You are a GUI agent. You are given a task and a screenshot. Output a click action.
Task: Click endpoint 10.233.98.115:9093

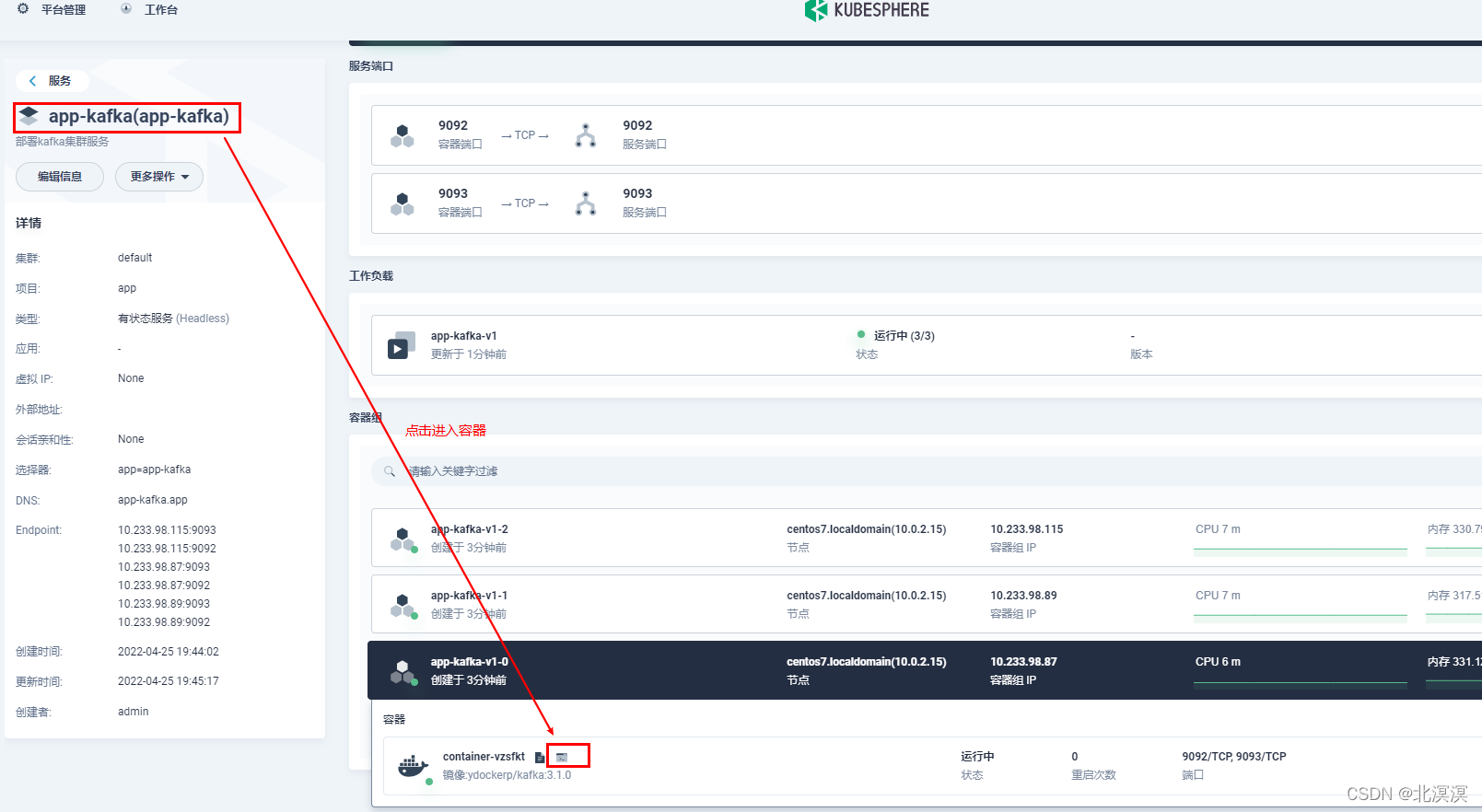167,530
